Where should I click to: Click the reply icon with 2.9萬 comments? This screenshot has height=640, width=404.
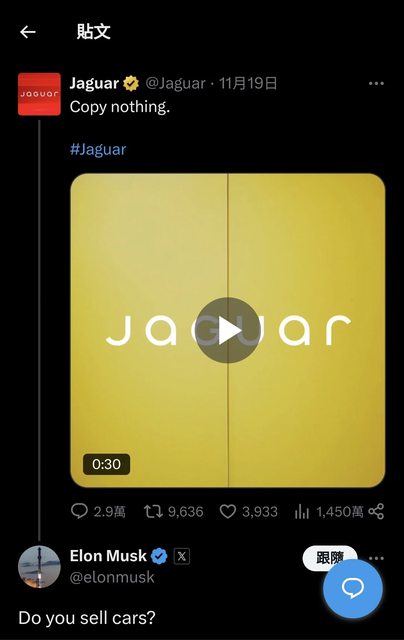[79, 511]
